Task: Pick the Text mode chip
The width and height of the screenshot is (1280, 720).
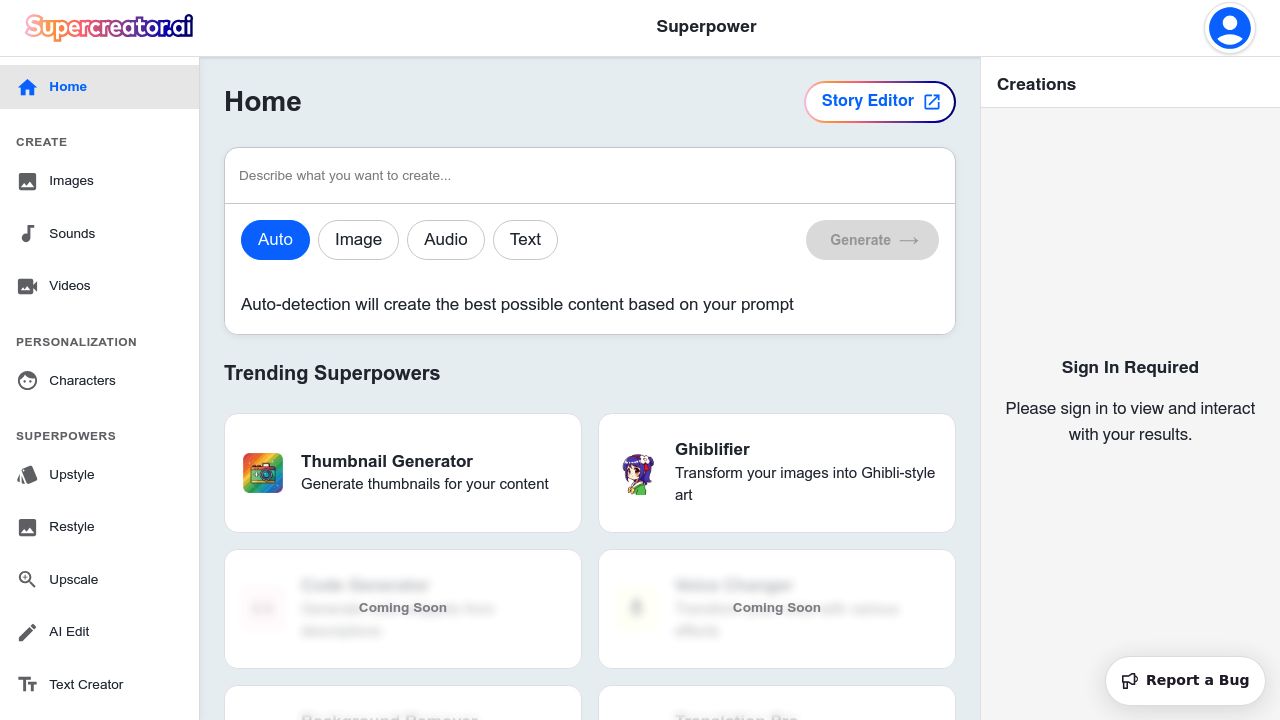Action: tap(525, 240)
